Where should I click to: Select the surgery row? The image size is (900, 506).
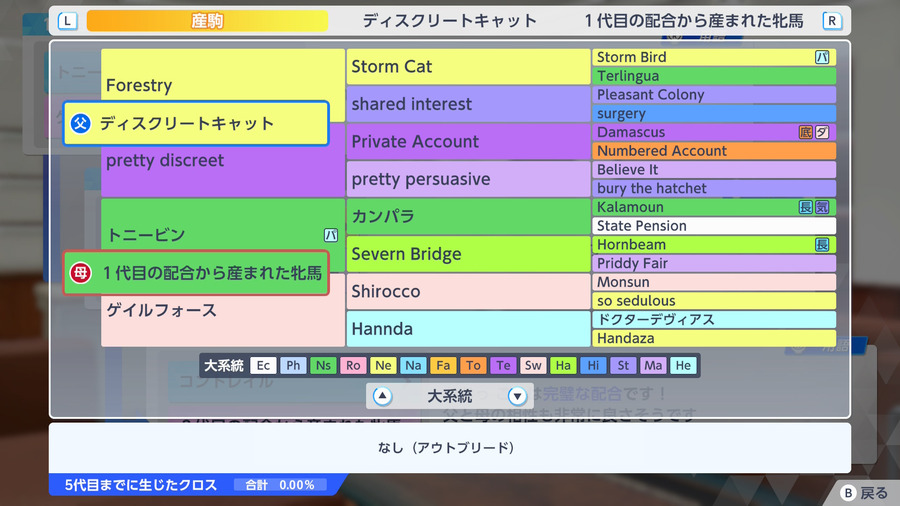point(714,114)
